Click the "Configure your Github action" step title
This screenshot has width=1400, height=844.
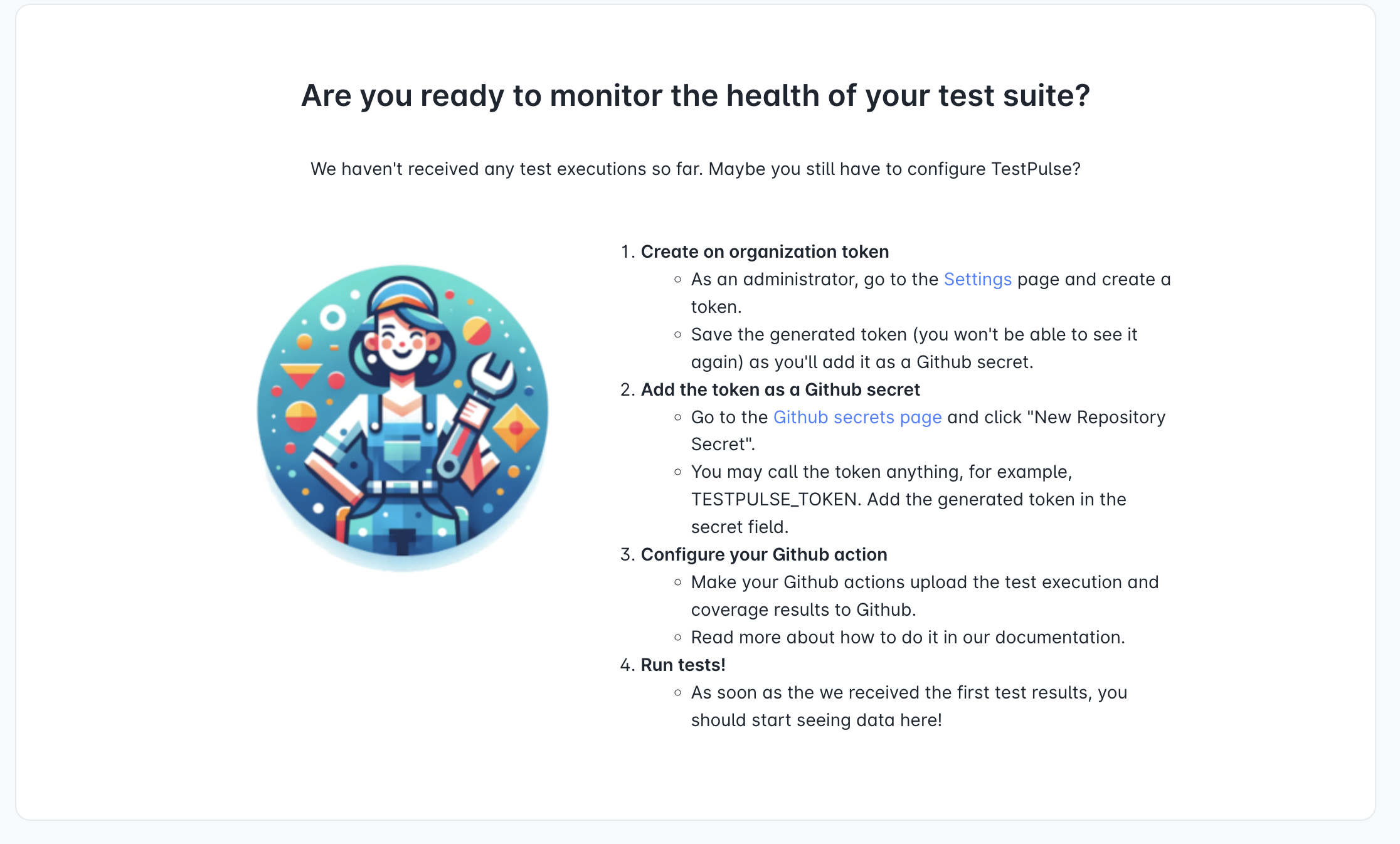click(x=764, y=554)
